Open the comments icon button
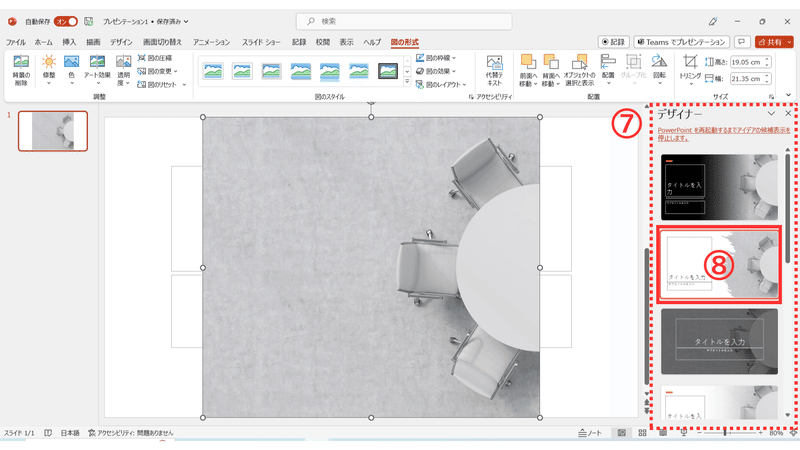This screenshot has height=450, width=800. [741, 42]
